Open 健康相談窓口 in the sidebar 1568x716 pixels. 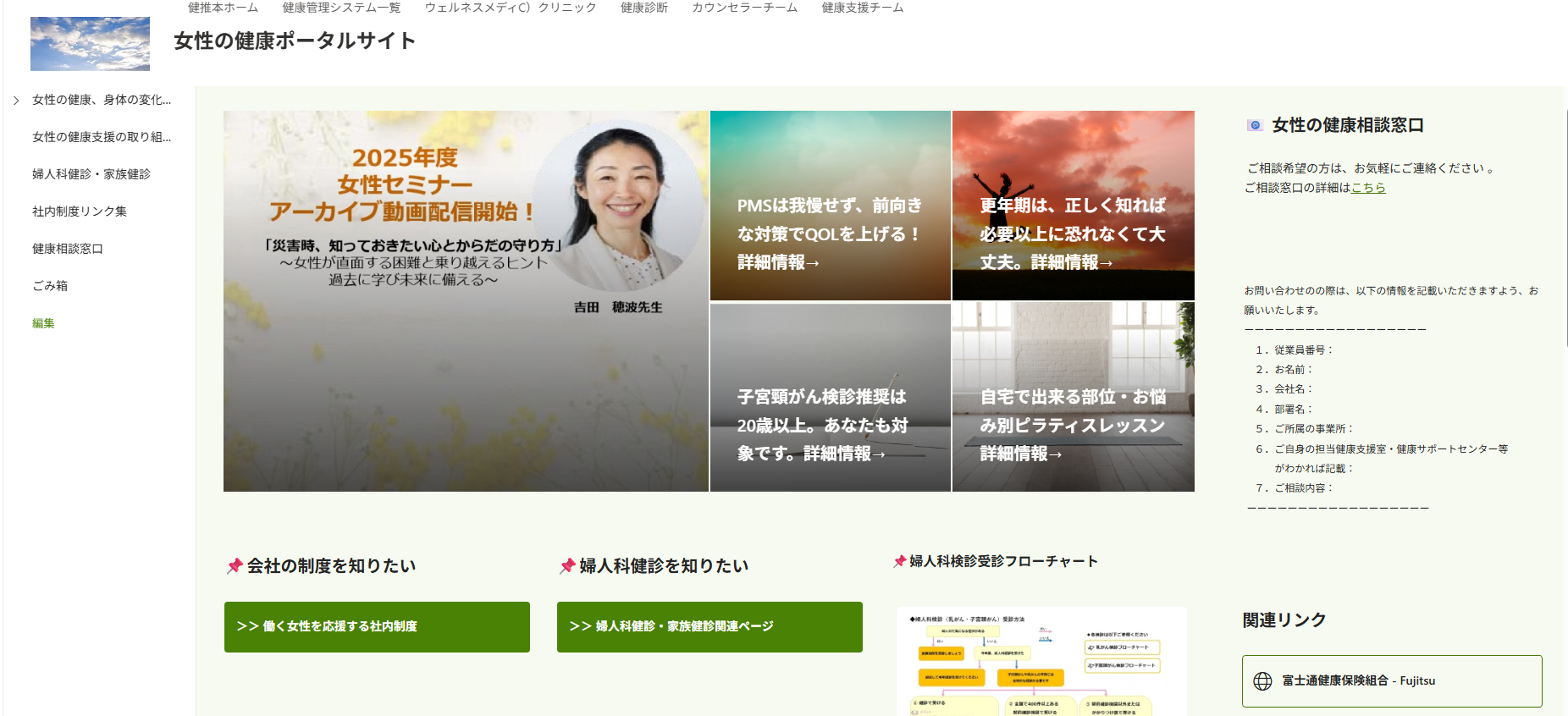point(68,248)
